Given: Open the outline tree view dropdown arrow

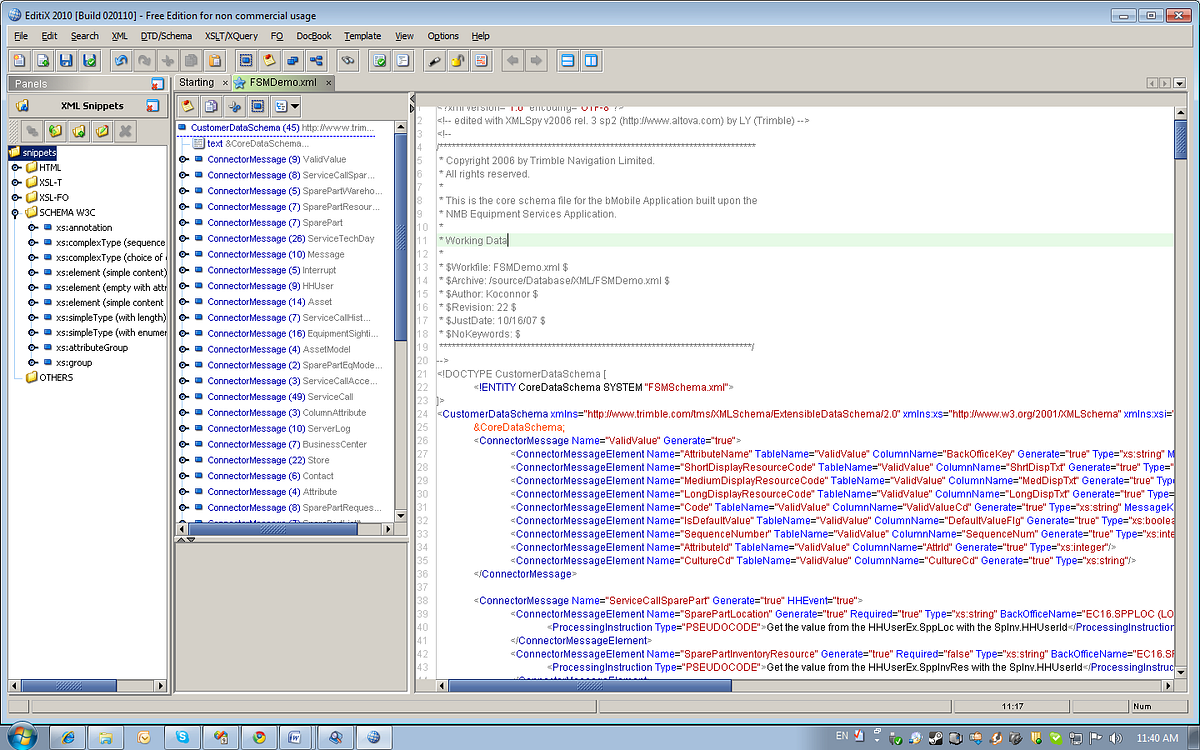Looking at the screenshot, I should (x=296, y=106).
